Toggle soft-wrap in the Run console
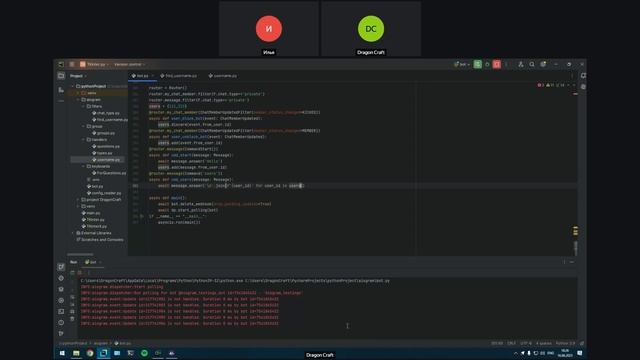Viewport: 640px width, 360px height. pyautogui.click(x=73, y=297)
